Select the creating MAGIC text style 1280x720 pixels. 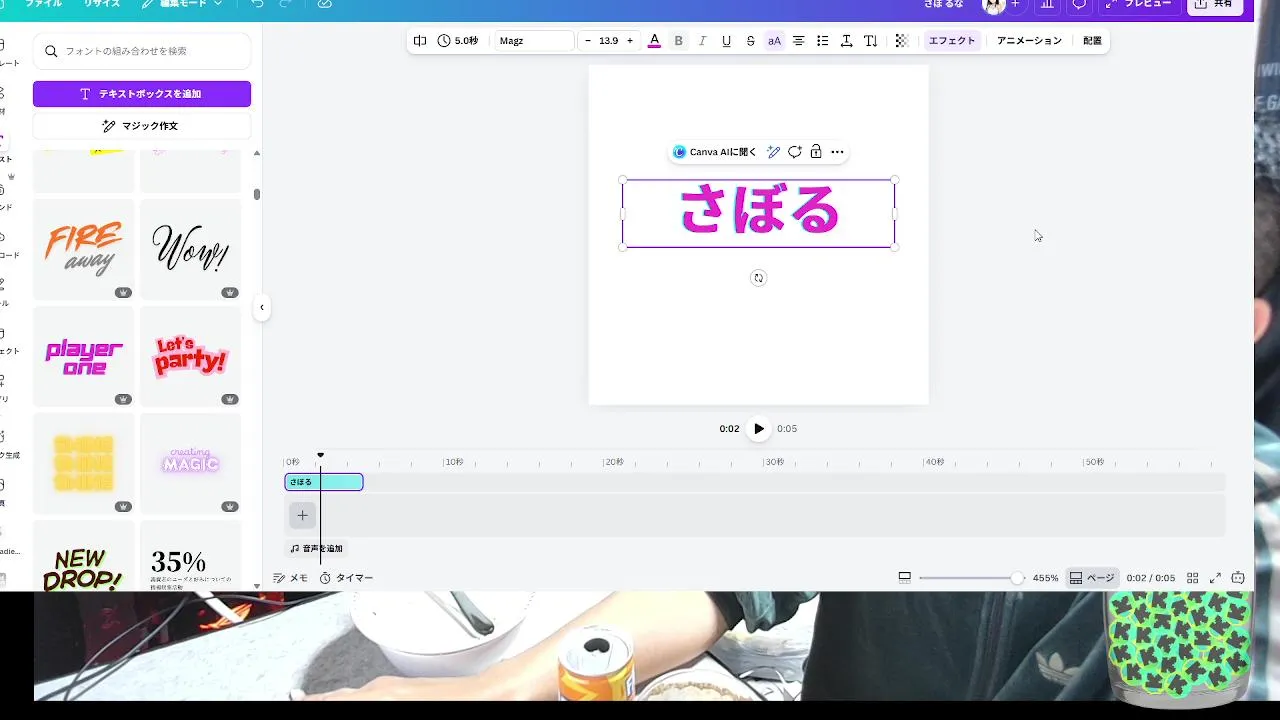(x=190, y=463)
